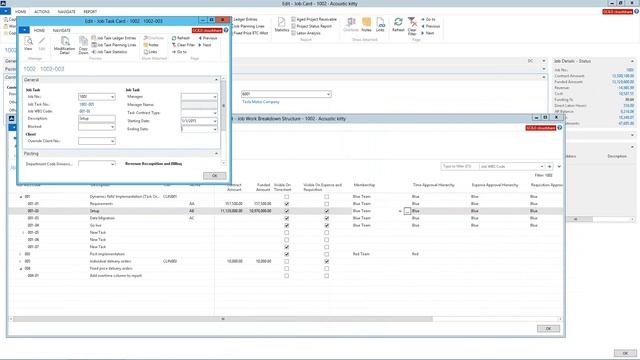Collapse the 001 node in the WBS tree

click(x=21, y=197)
